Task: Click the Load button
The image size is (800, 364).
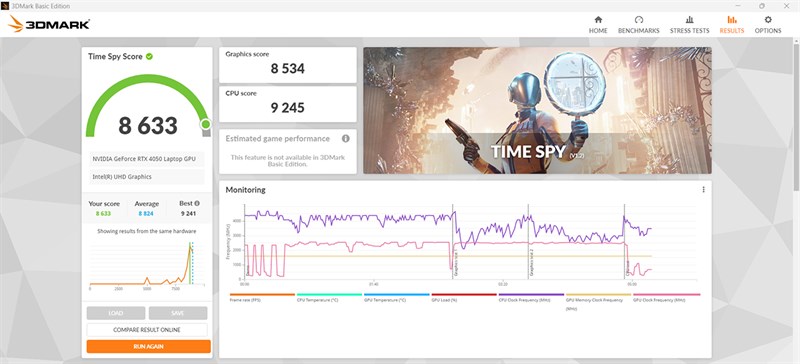Action: pos(116,313)
